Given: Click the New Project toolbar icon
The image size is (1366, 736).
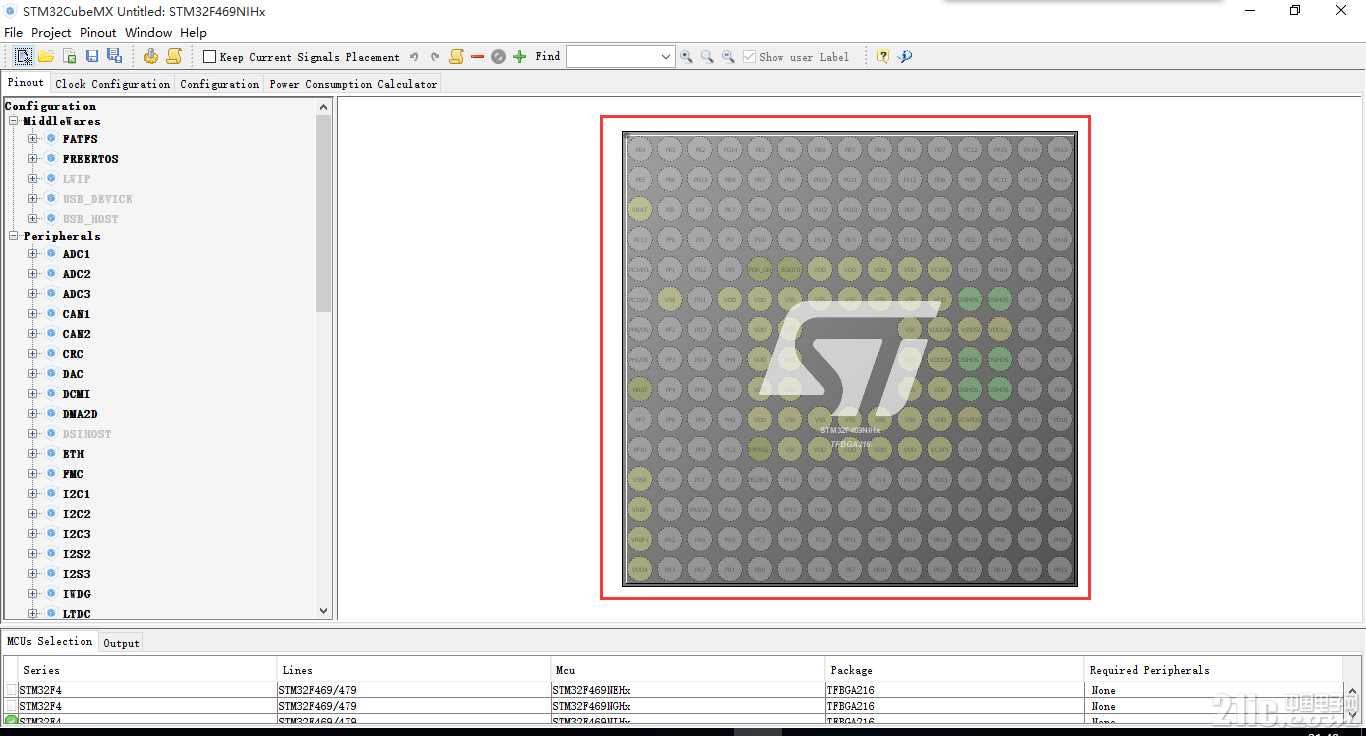Looking at the screenshot, I should [x=23, y=56].
